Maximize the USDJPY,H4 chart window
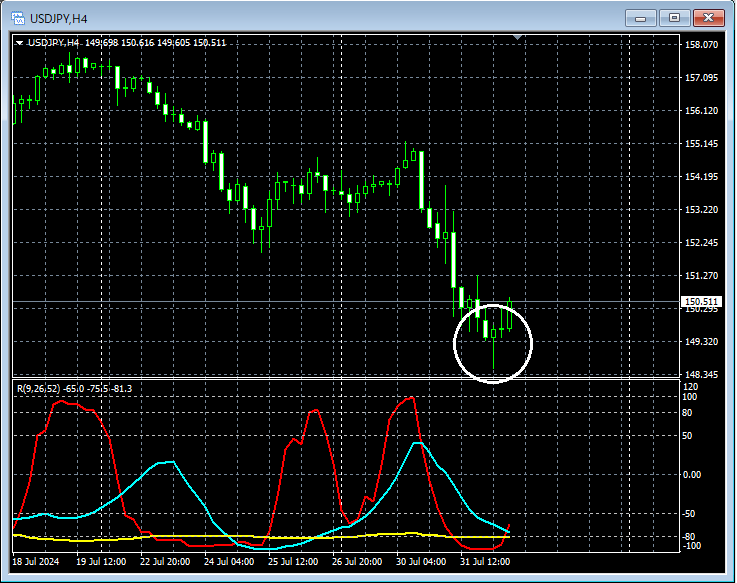The height and width of the screenshot is (583, 737). 674,18
